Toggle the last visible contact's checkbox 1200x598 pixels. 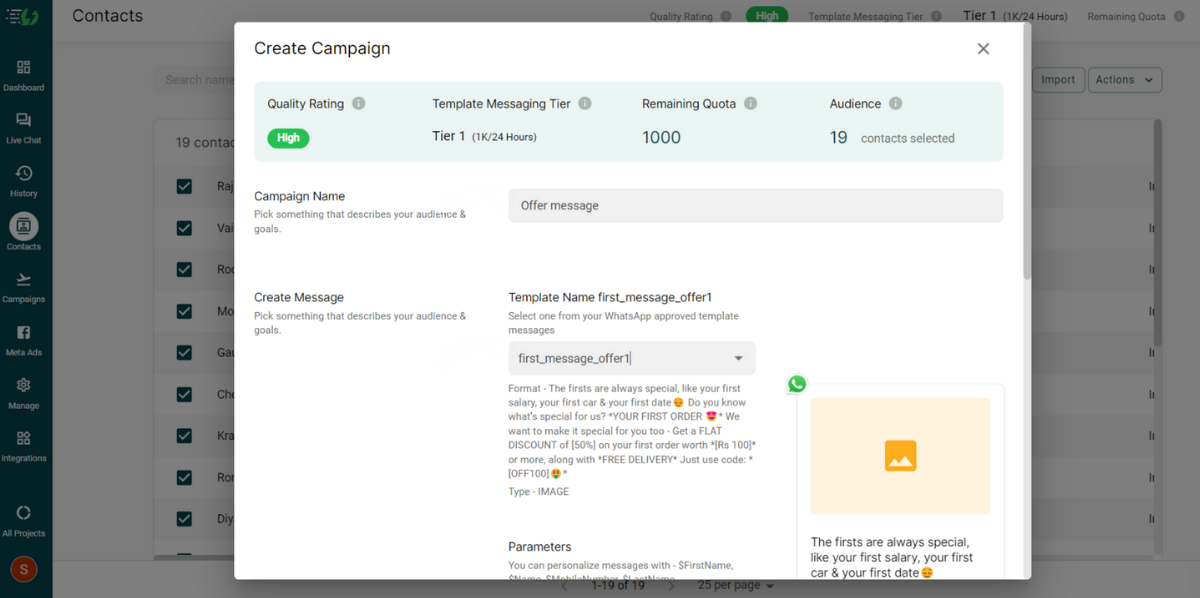(183, 519)
